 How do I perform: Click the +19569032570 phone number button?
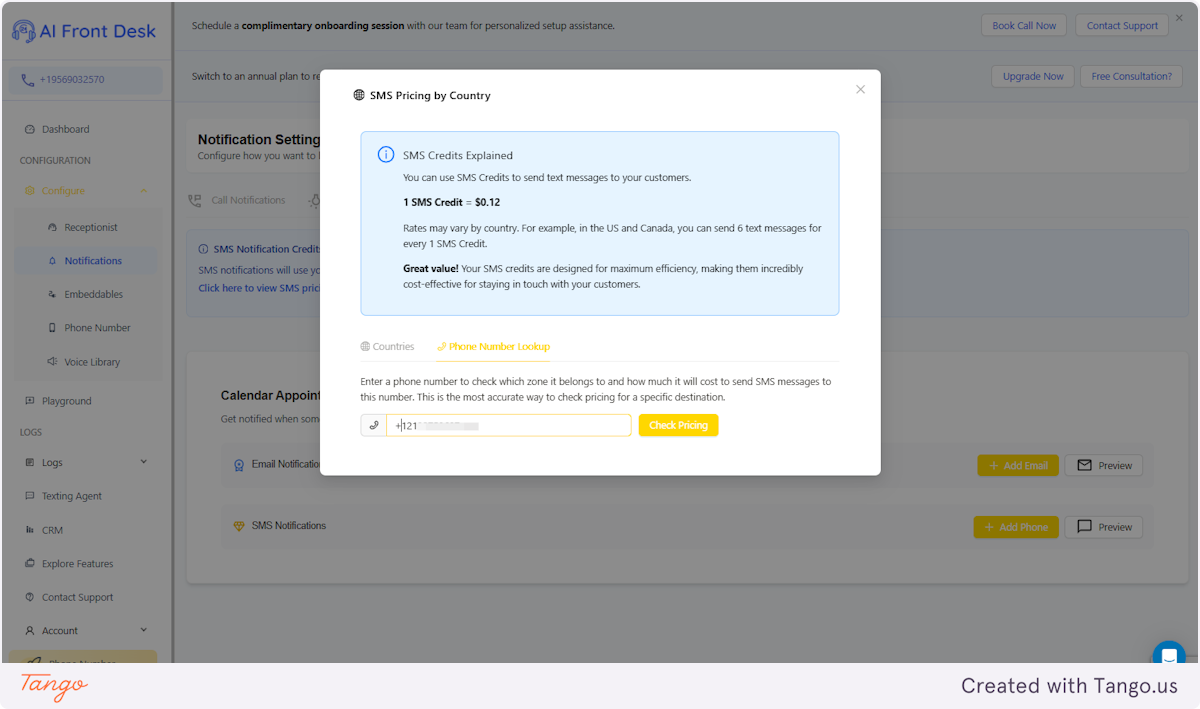tap(85, 80)
